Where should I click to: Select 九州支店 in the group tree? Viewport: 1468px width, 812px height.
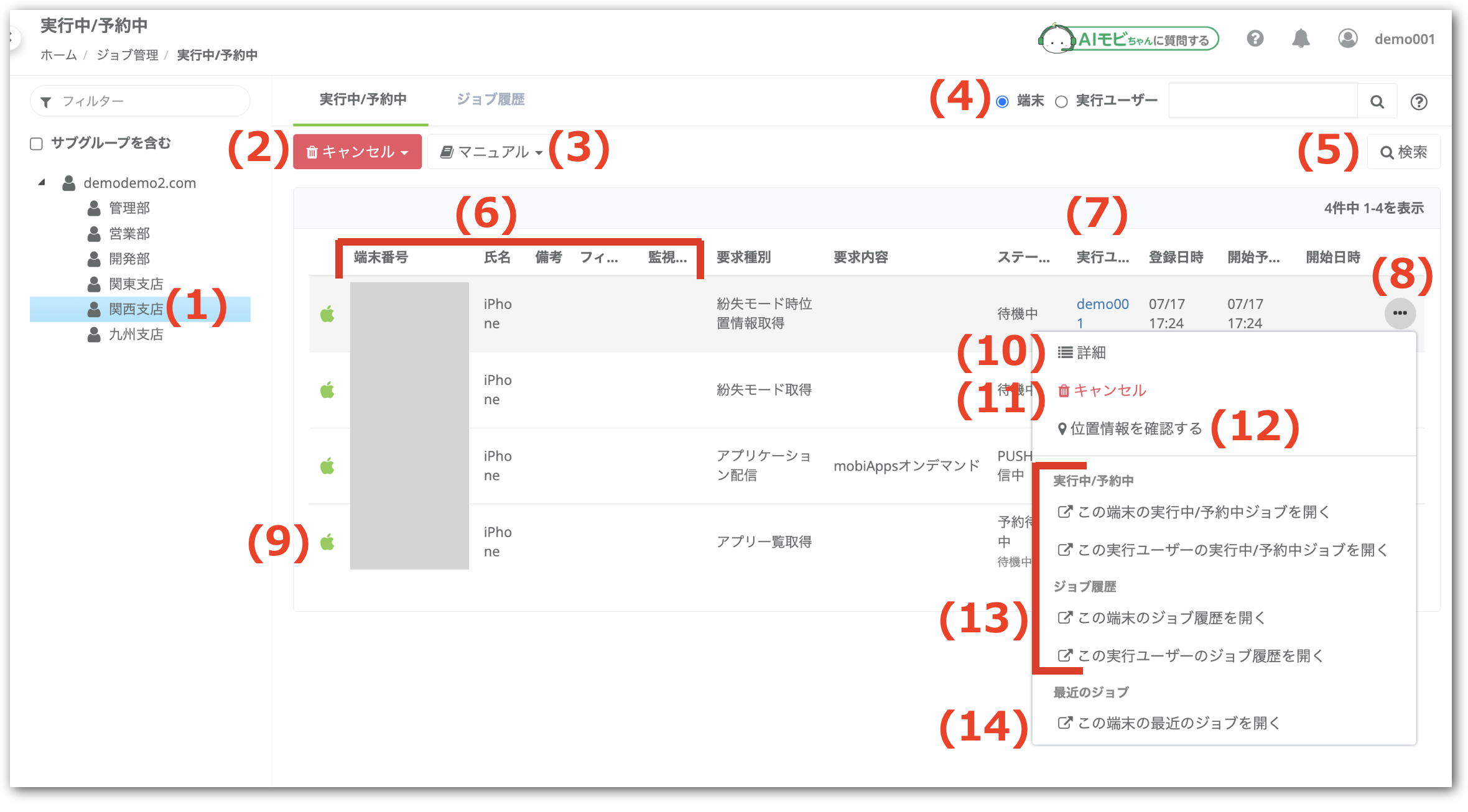(136, 334)
